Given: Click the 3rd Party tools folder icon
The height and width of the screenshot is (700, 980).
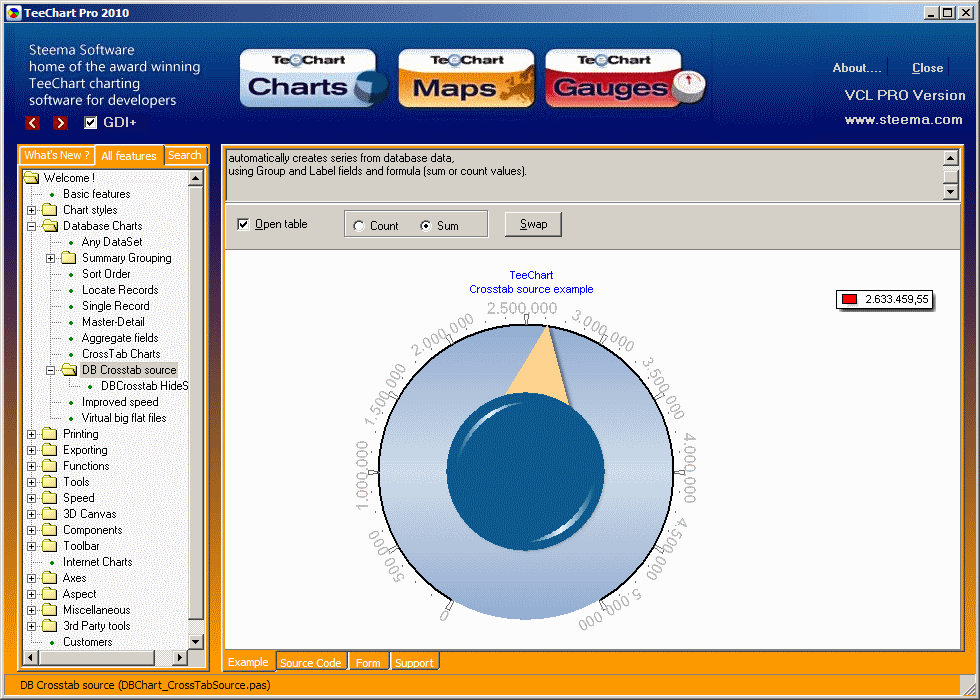Looking at the screenshot, I should pyautogui.click(x=50, y=626).
